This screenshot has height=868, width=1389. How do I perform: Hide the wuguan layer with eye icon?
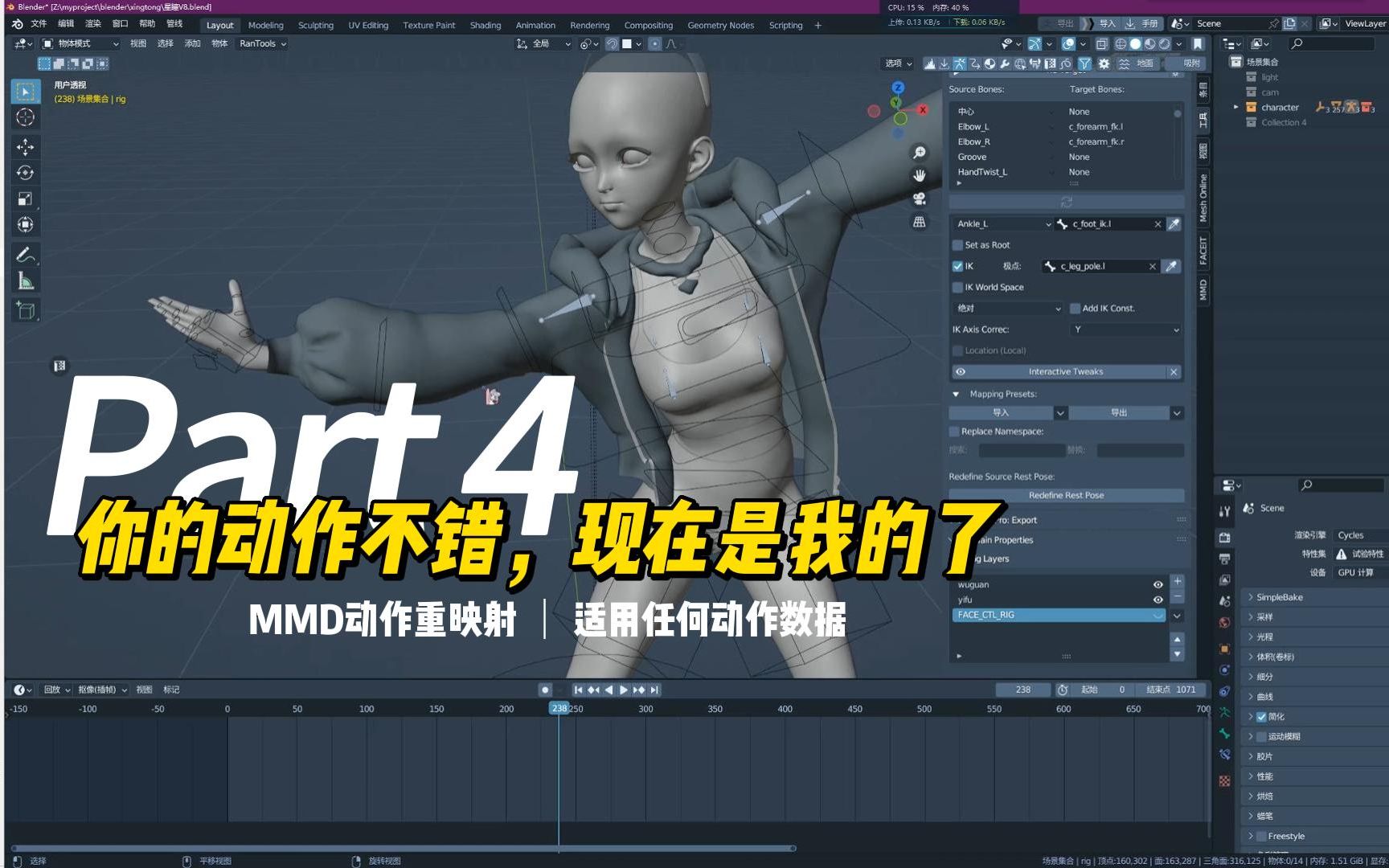click(x=1157, y=584)
